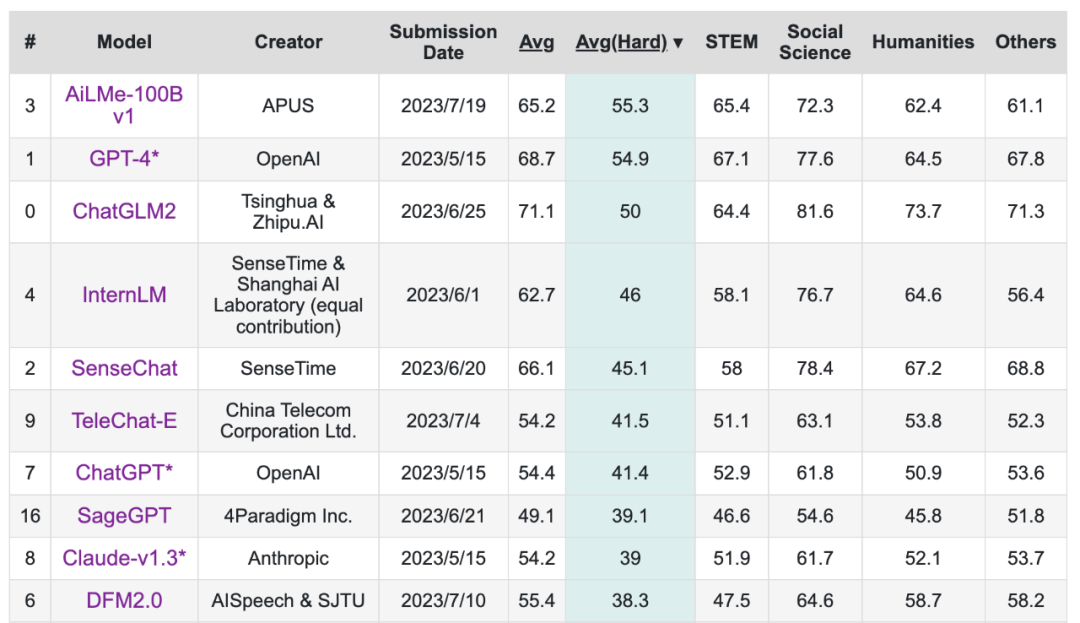The height and width of the screenshot is (623, 1080).
Task: Open the TeleChat-E model link
Action: (124, 420)
